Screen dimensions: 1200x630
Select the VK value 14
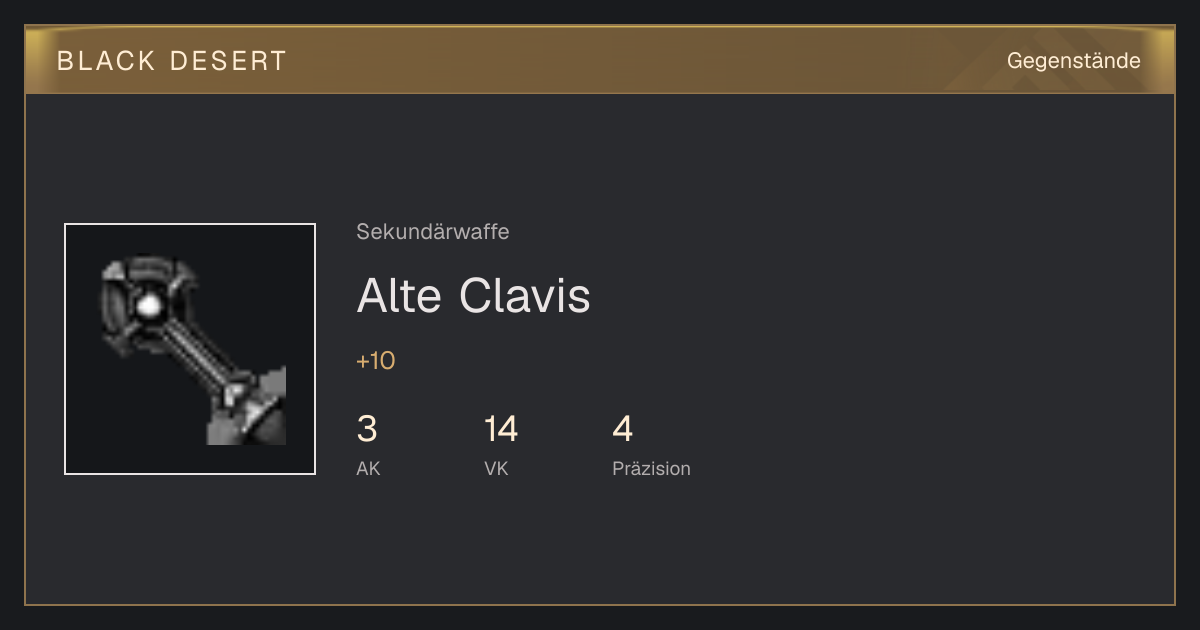[501, 429]
